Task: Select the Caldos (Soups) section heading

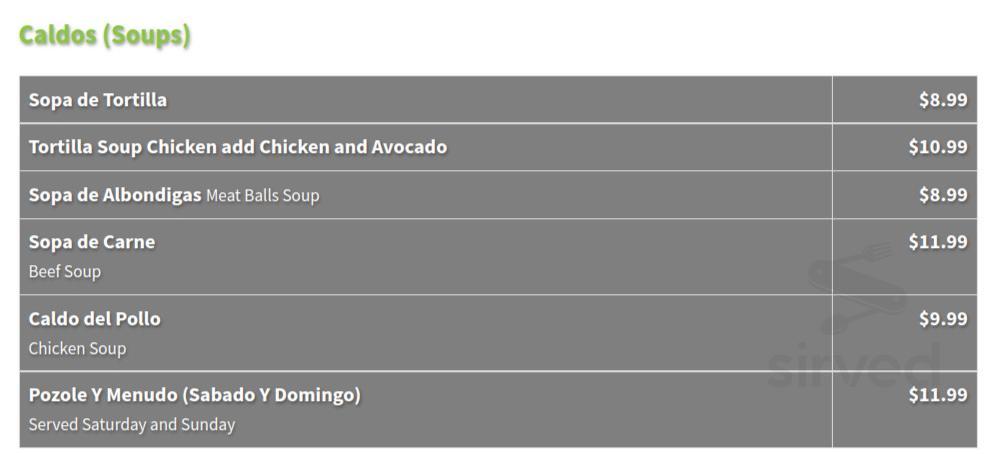Action: pos(104,35)
